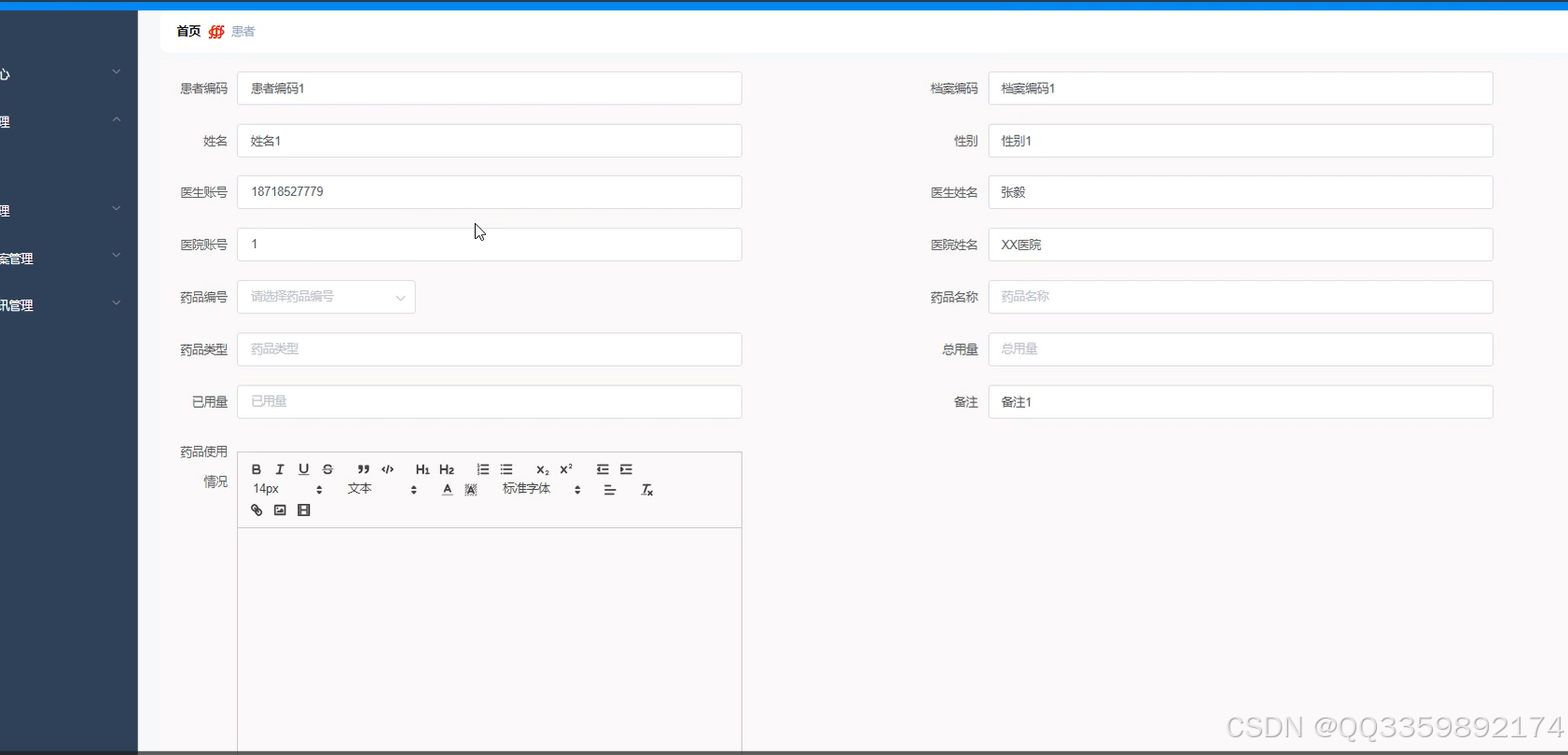Focus the 档案编码 input field
The width and height of the screenshot is (1568, 755).
coord(1241,88)
